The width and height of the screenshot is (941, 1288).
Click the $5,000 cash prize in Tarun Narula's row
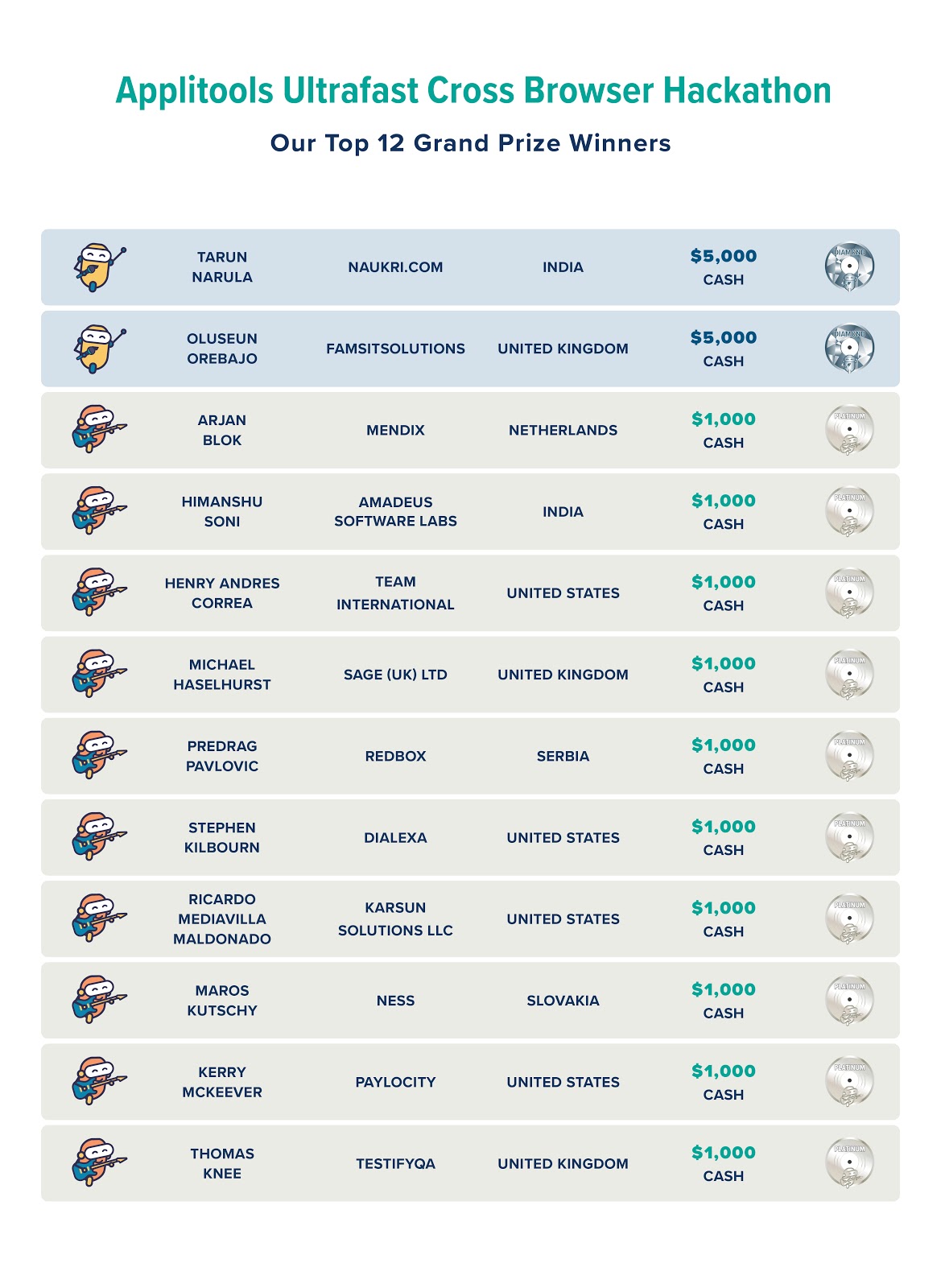tap(723, 267)
